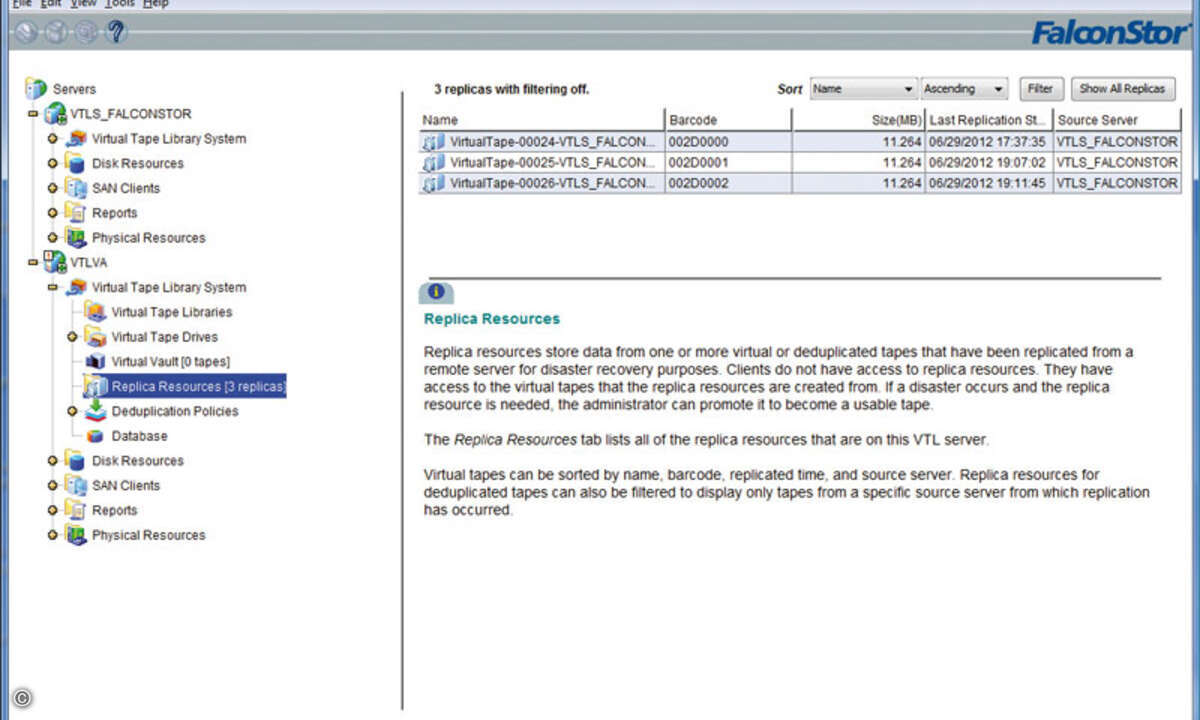Viewport: 1200px width, 720px height.
Task: Select the Database icon in tree
Action: [x=95, y=436]
